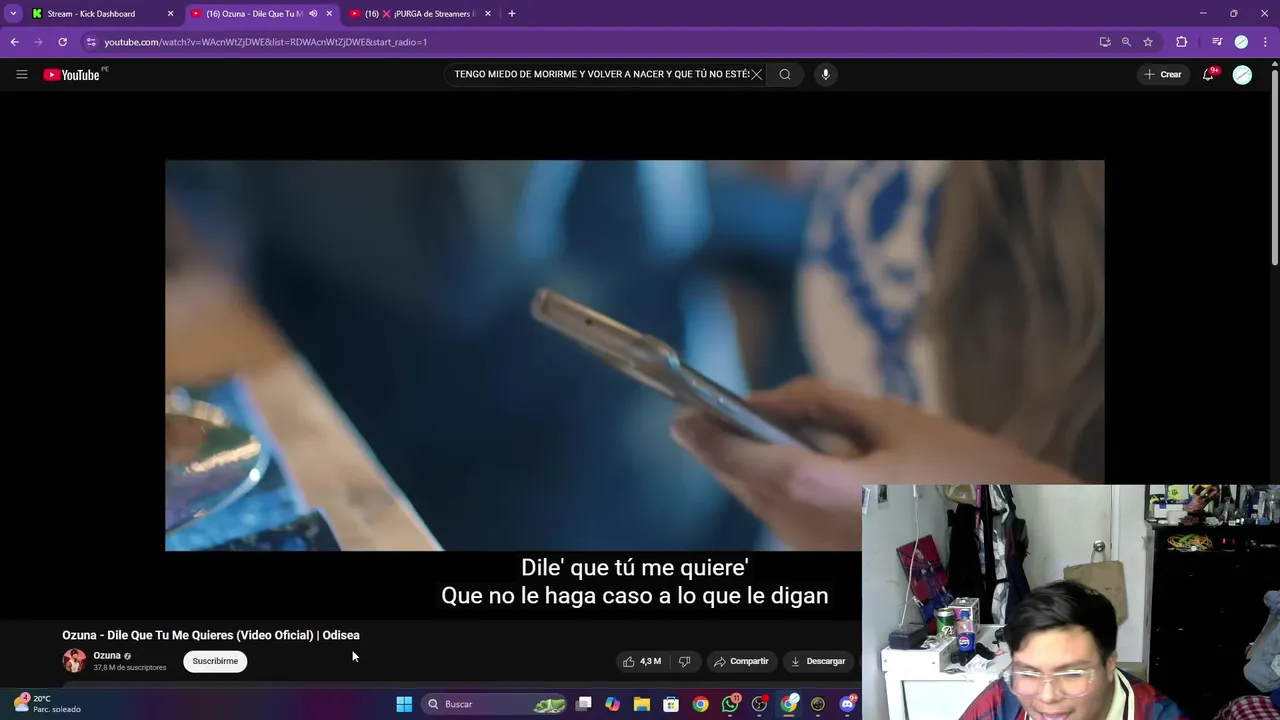Clear the YouTube search box text

[757, 74]
